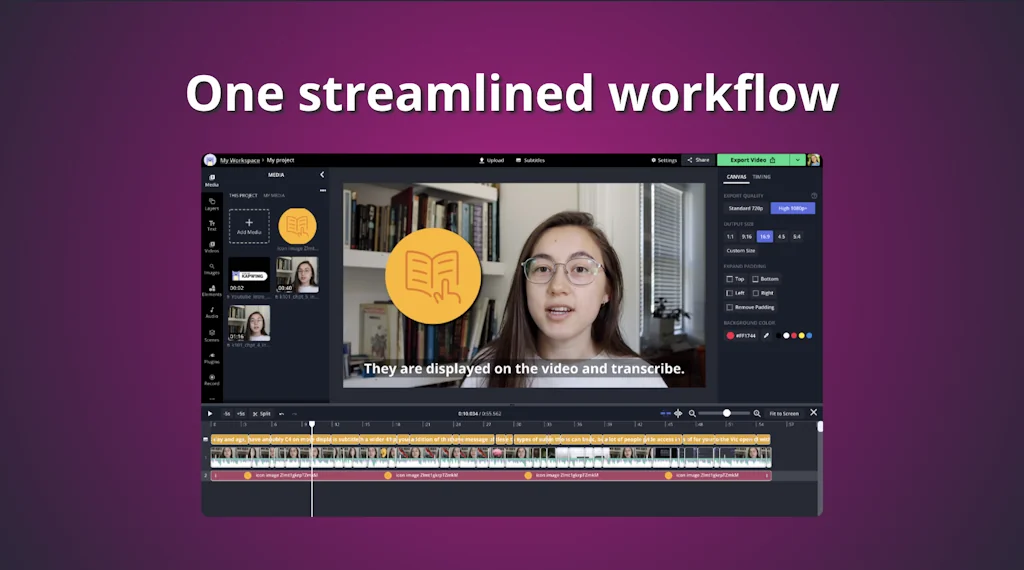1024x570 pixels.
Task: Click the Record sidebar icon
Action: [x=212, y=379]
